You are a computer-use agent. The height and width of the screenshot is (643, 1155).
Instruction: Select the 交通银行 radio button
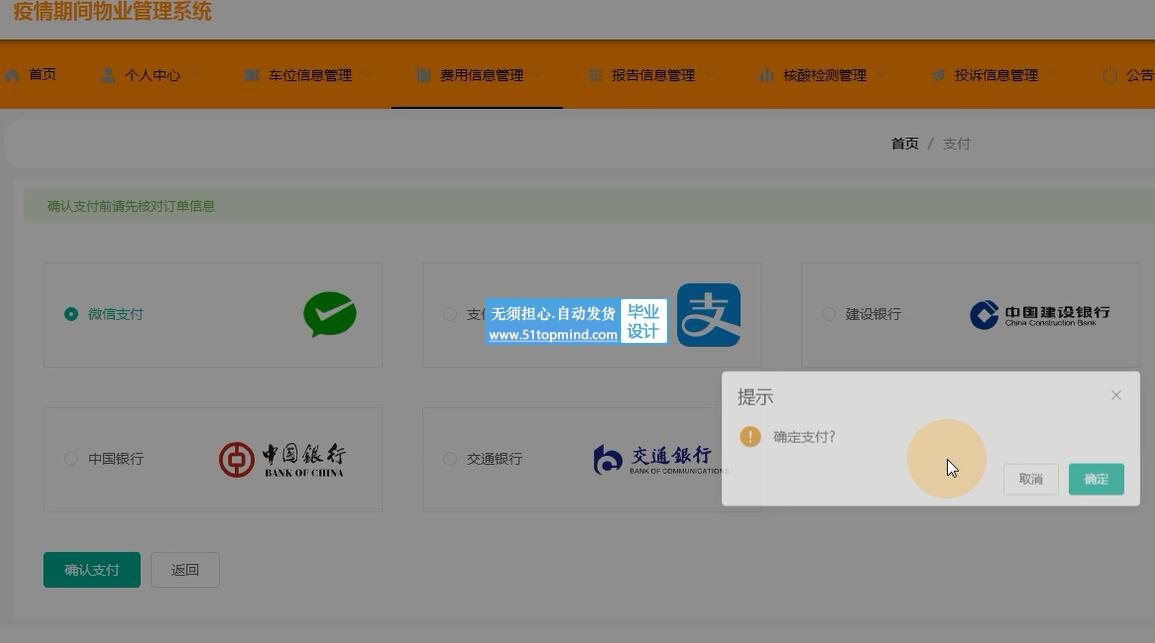click(x=449, y=459)
